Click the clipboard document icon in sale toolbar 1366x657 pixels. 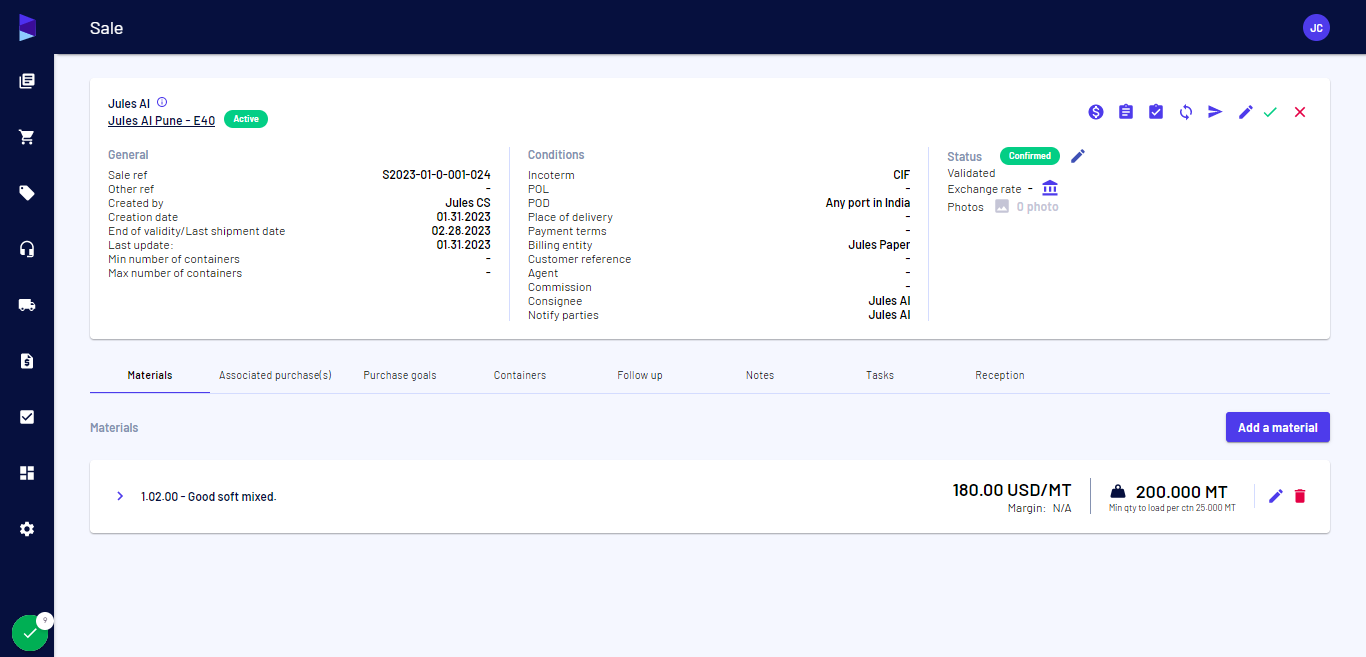[x=1126, y=112]
